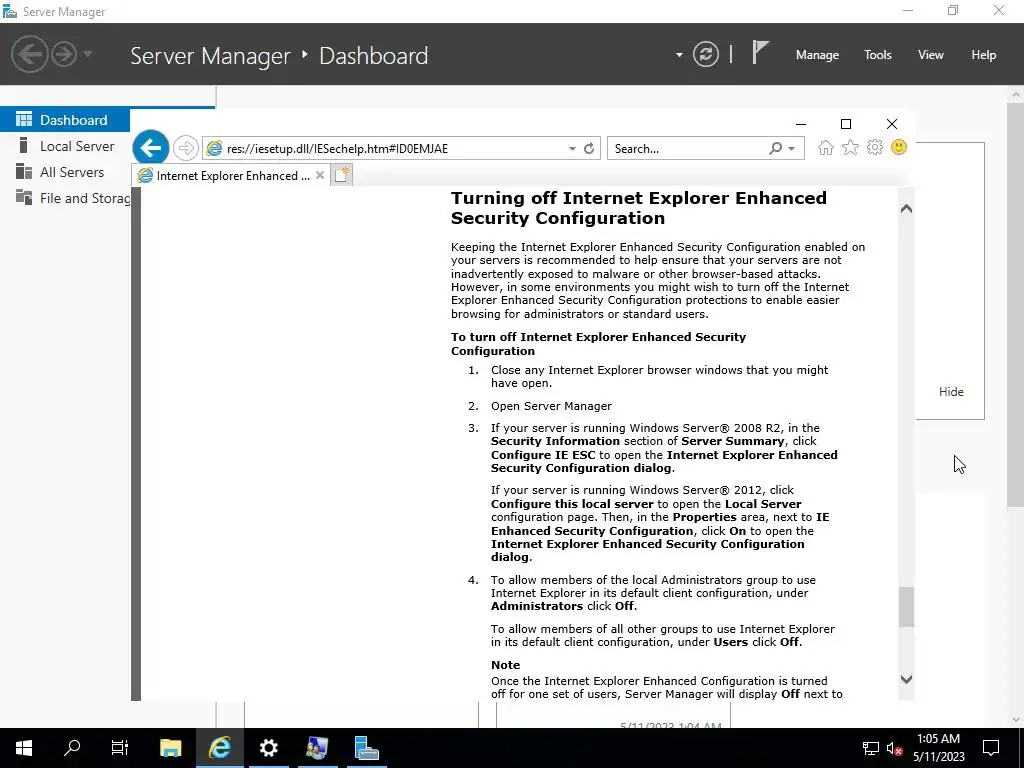Refresh the Server Manager dashboard
The width and height of the screenshot is (1024, 768).
(x=706, y=54)
